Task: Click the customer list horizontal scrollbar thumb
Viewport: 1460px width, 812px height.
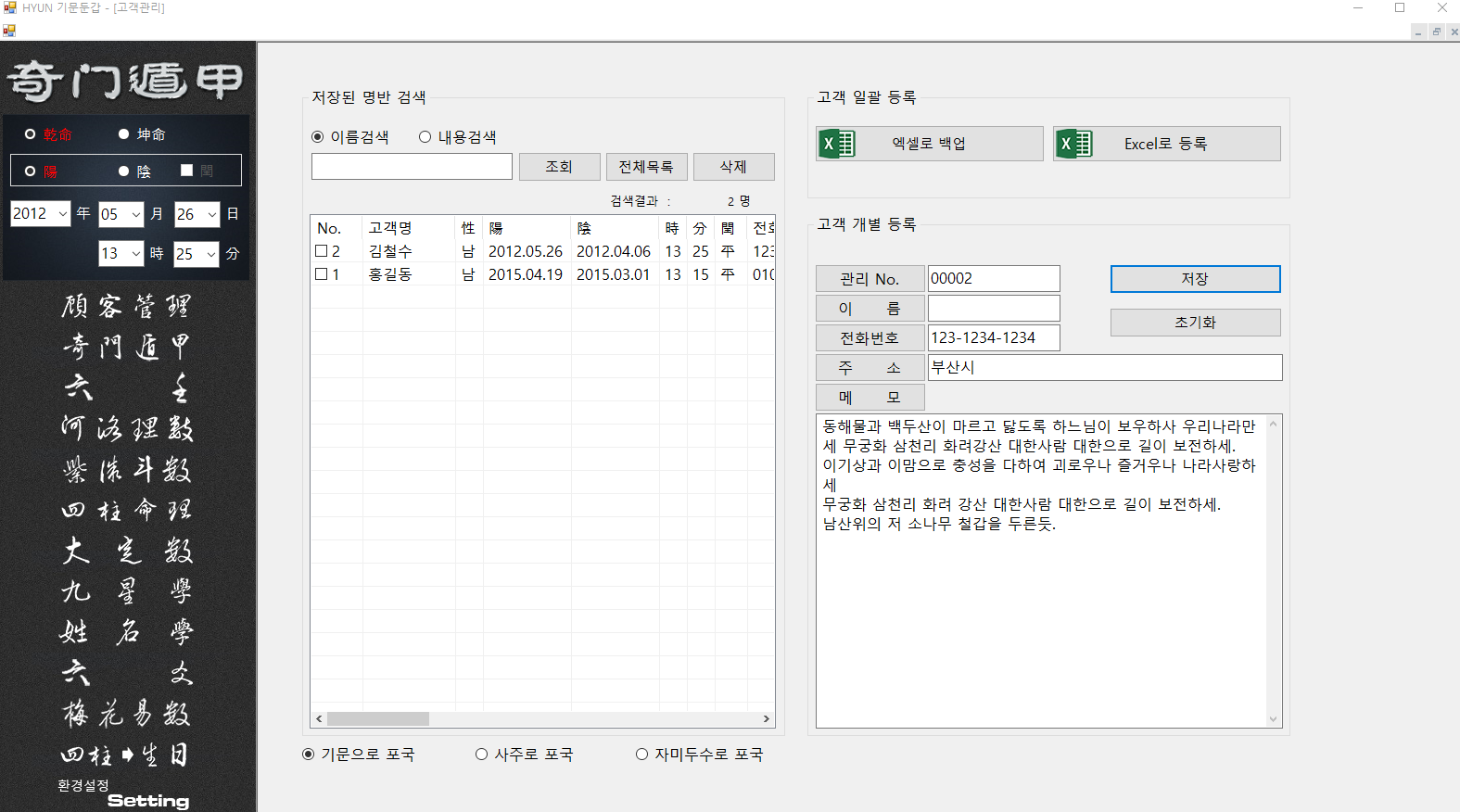Action: (378, 718)
